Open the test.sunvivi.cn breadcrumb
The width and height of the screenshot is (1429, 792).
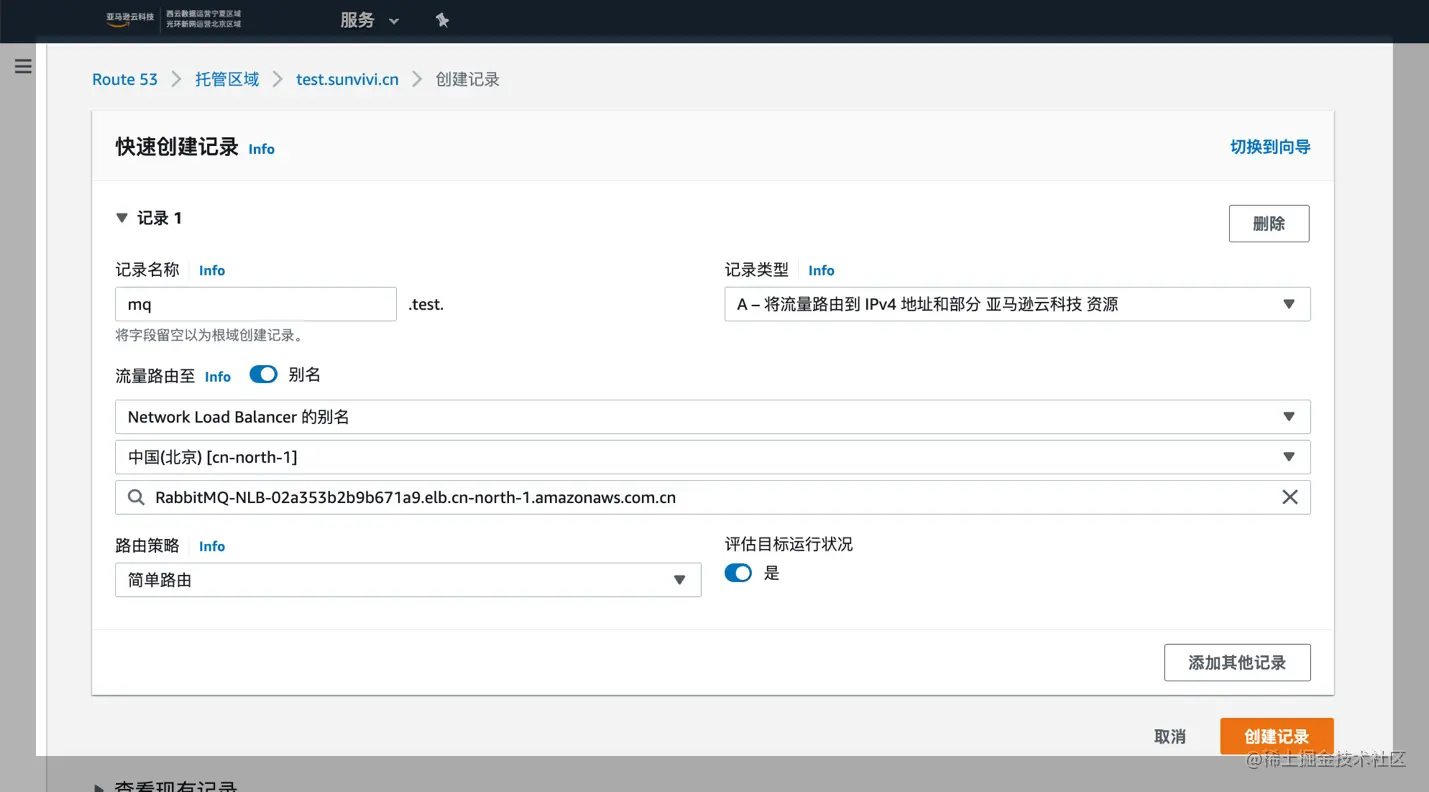[x=347, y=79]
